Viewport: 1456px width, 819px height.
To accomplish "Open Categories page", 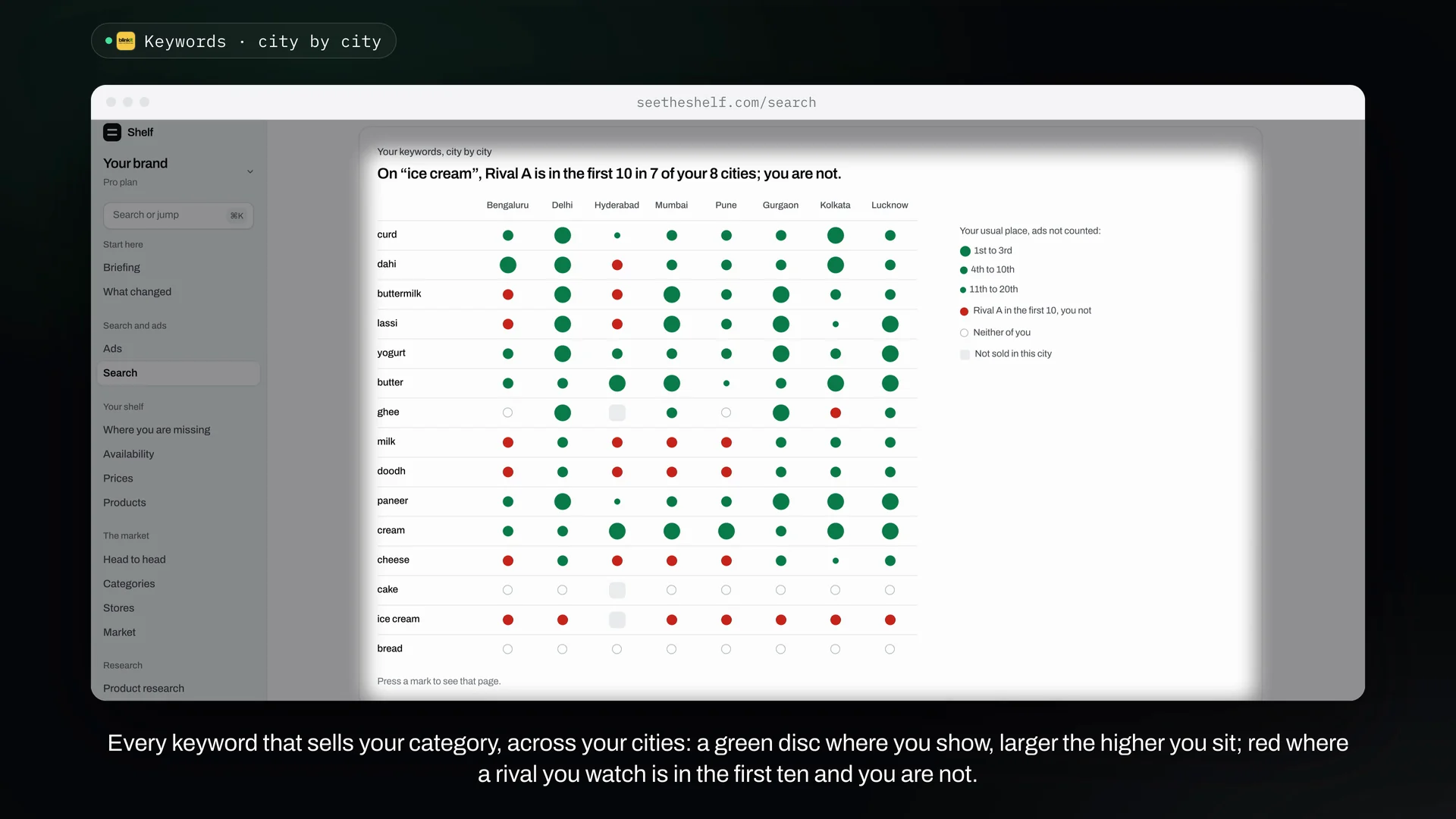I will 129,584.
